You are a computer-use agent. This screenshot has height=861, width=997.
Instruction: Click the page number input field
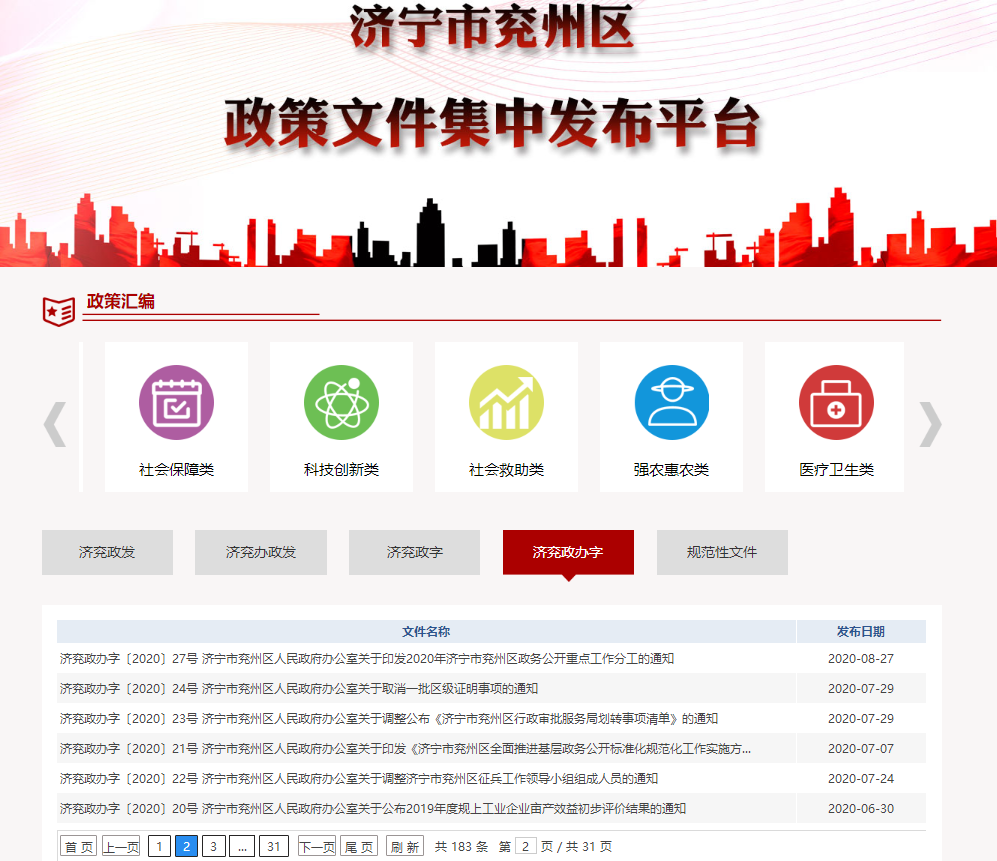click(526, 847)
